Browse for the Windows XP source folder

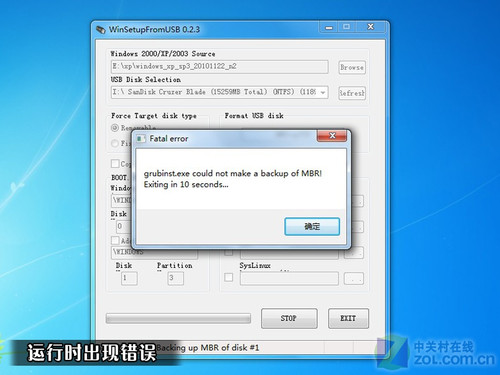click(x=352, y=67)
